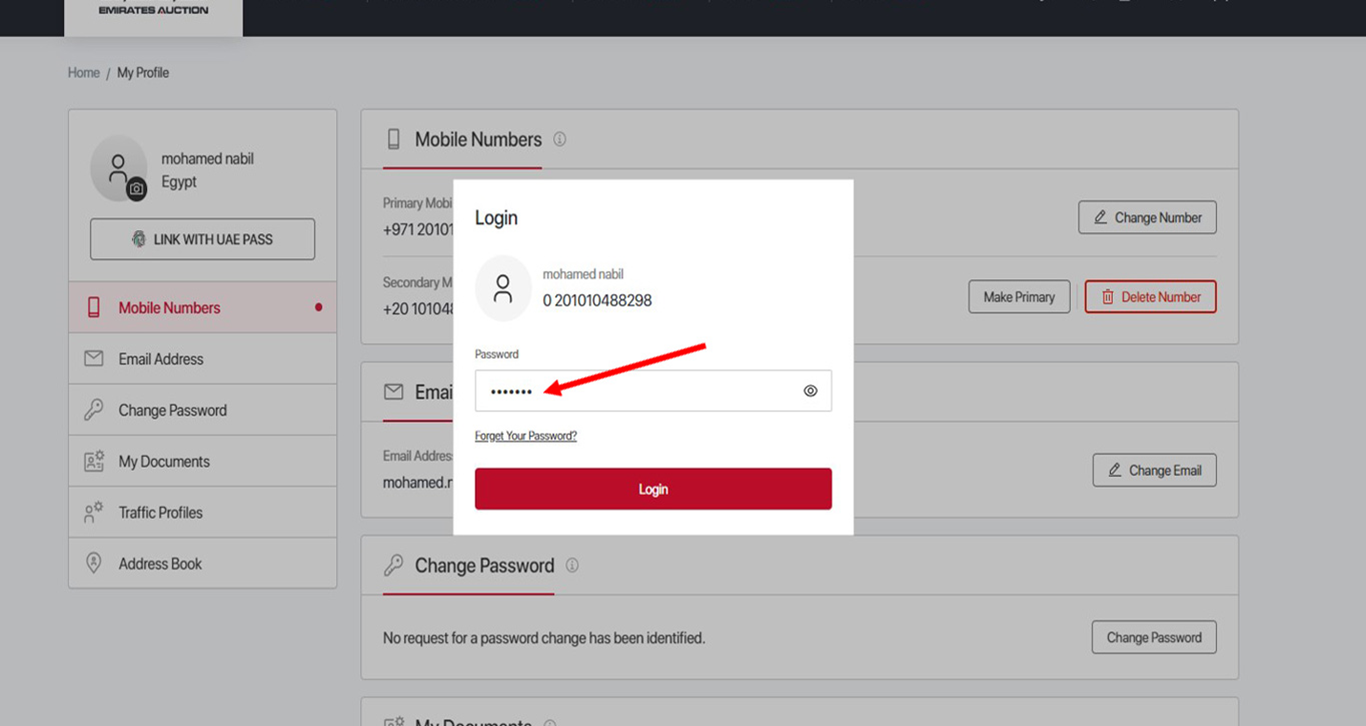Click the envelope icon in Email section header
Image resolution: width=1366 pixels, height=726 pixels.
(394, 392)
